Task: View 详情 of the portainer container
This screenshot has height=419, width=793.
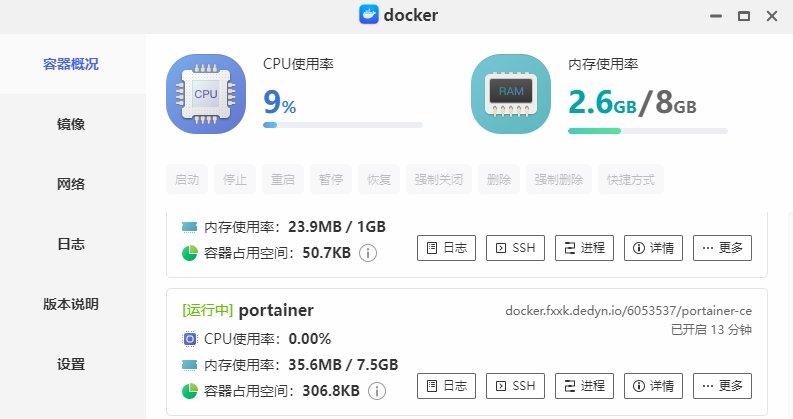Action: pos(653,385)
